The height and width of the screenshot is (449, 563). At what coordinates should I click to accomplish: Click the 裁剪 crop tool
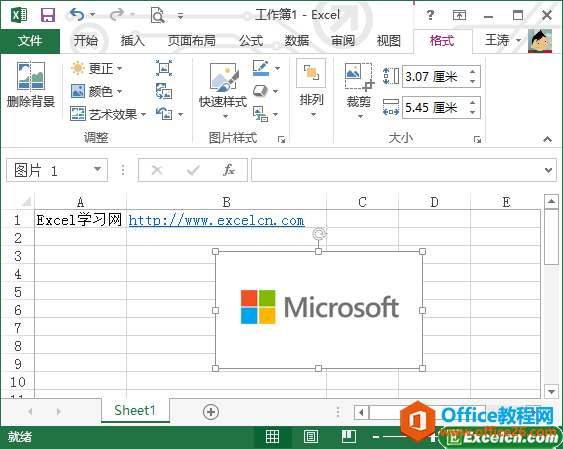(359, 90)
